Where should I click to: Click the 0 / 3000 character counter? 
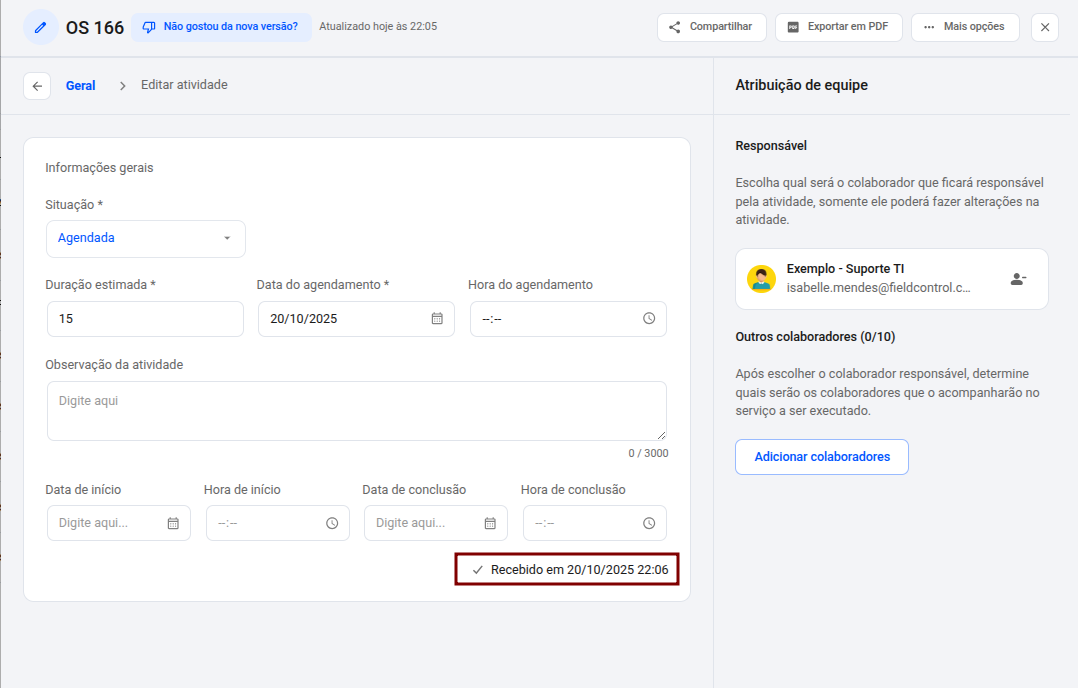(648, 453)
